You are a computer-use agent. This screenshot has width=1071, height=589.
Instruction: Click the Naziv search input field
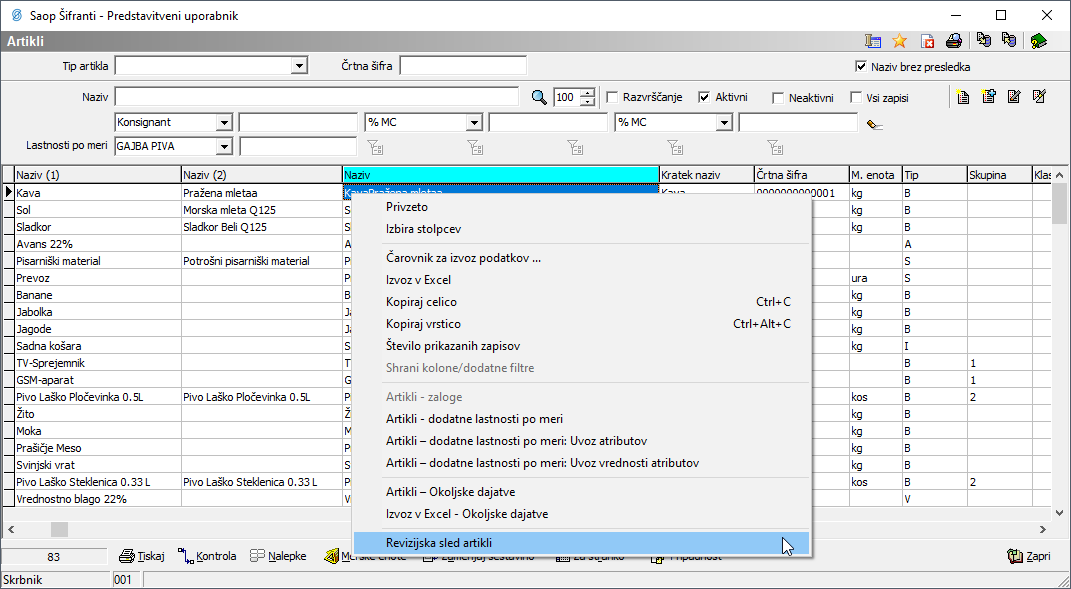[316, 97]
